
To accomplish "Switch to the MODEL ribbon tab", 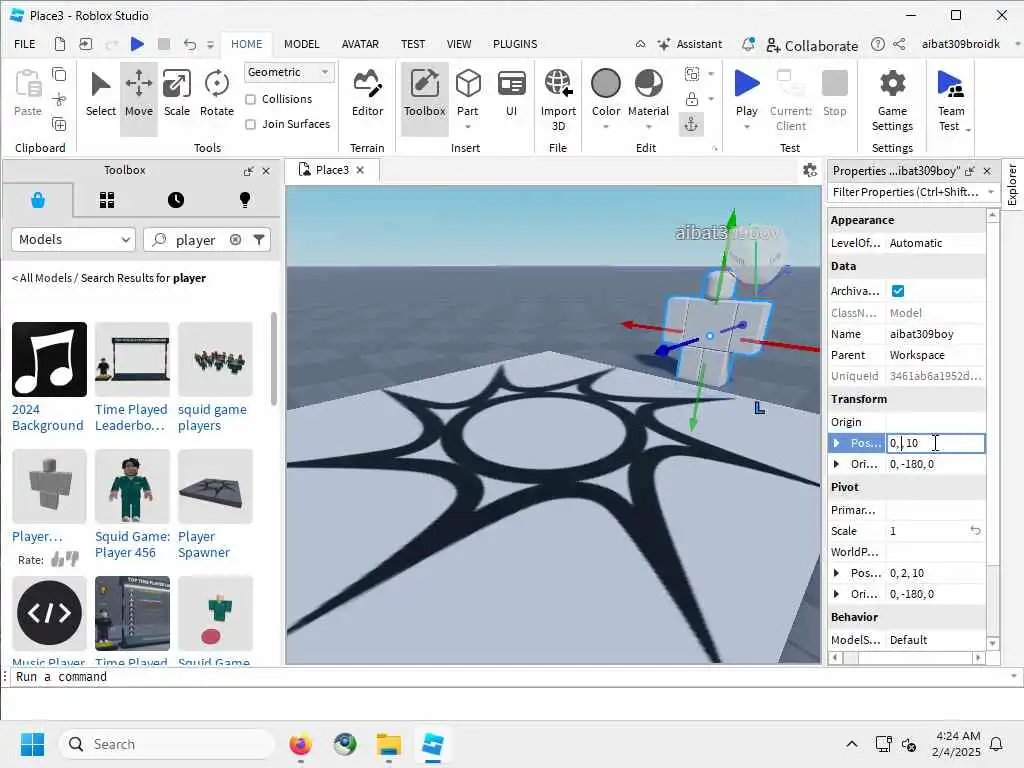I will (302, 44).
